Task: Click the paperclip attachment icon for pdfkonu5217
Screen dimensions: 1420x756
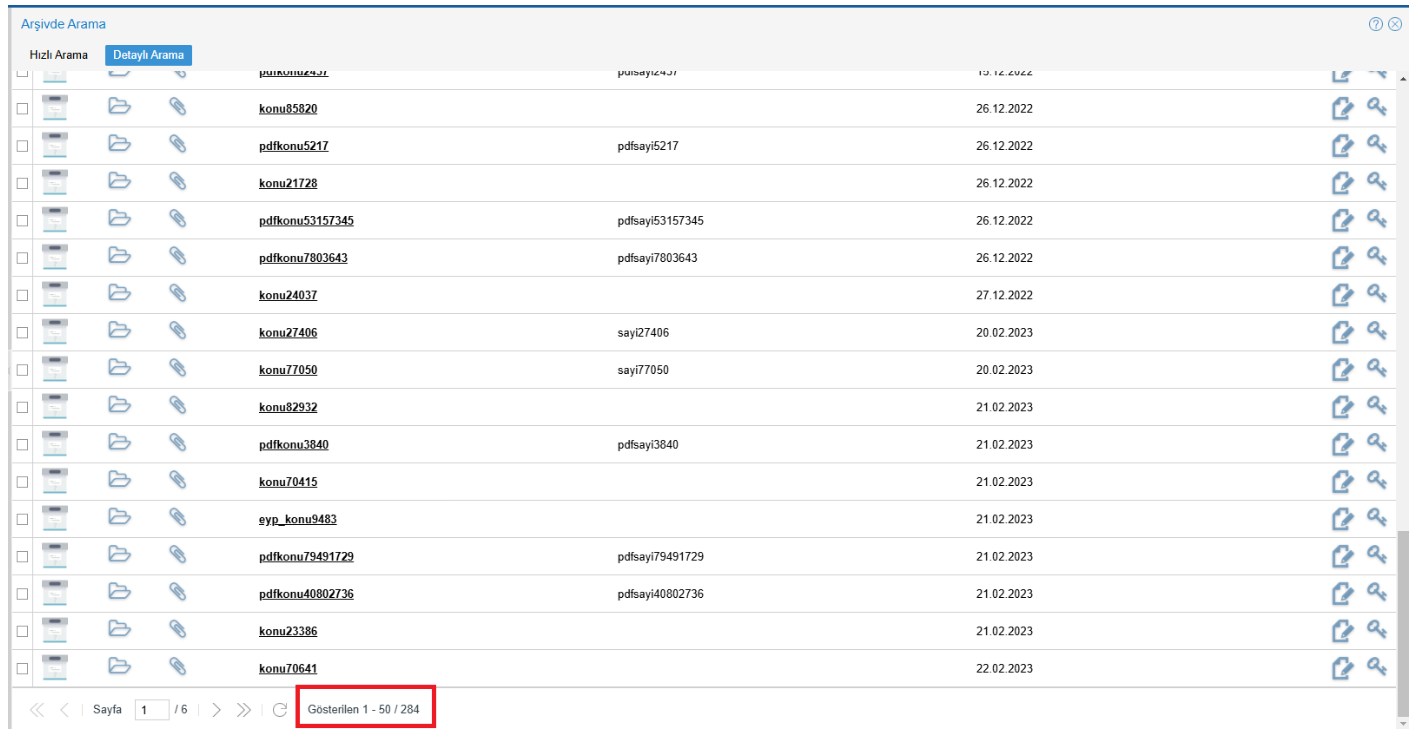Action: tap(177, 145)
